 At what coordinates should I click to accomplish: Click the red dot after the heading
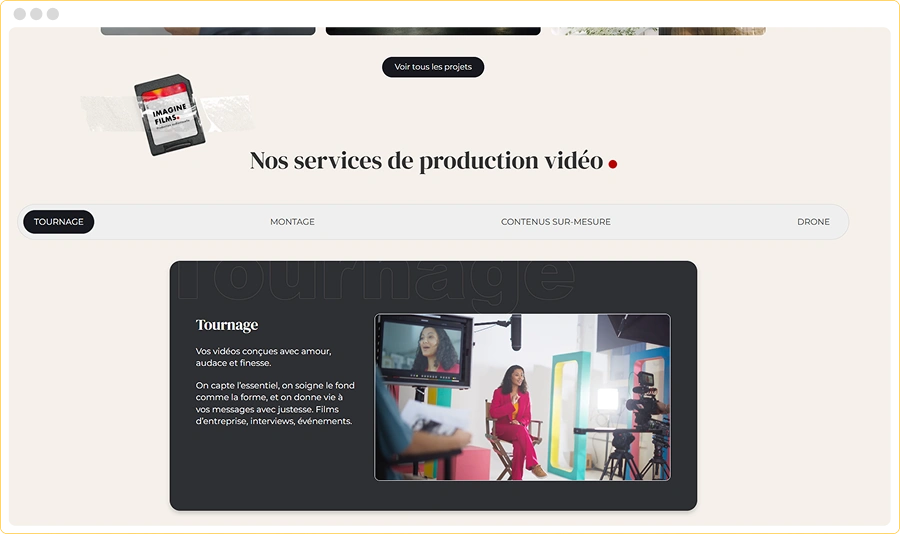(x=612, y=164)
